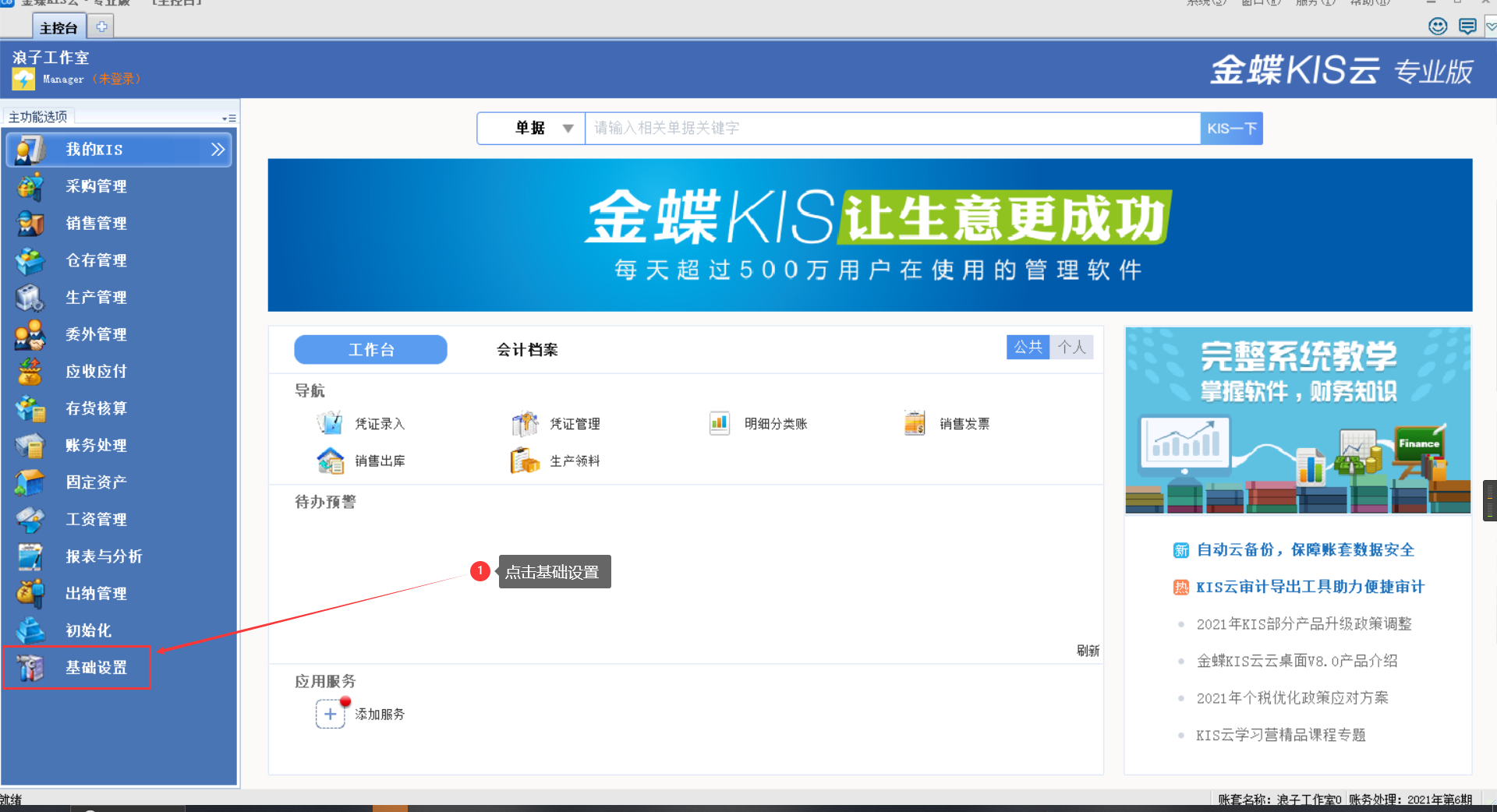
Task: Open 我的KIS module icon
Action: click(x=30, y=150)
